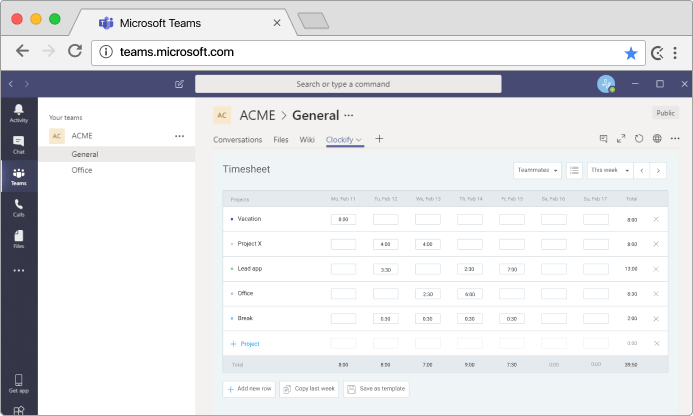Open the Teammates dropdown

point(537,170)
